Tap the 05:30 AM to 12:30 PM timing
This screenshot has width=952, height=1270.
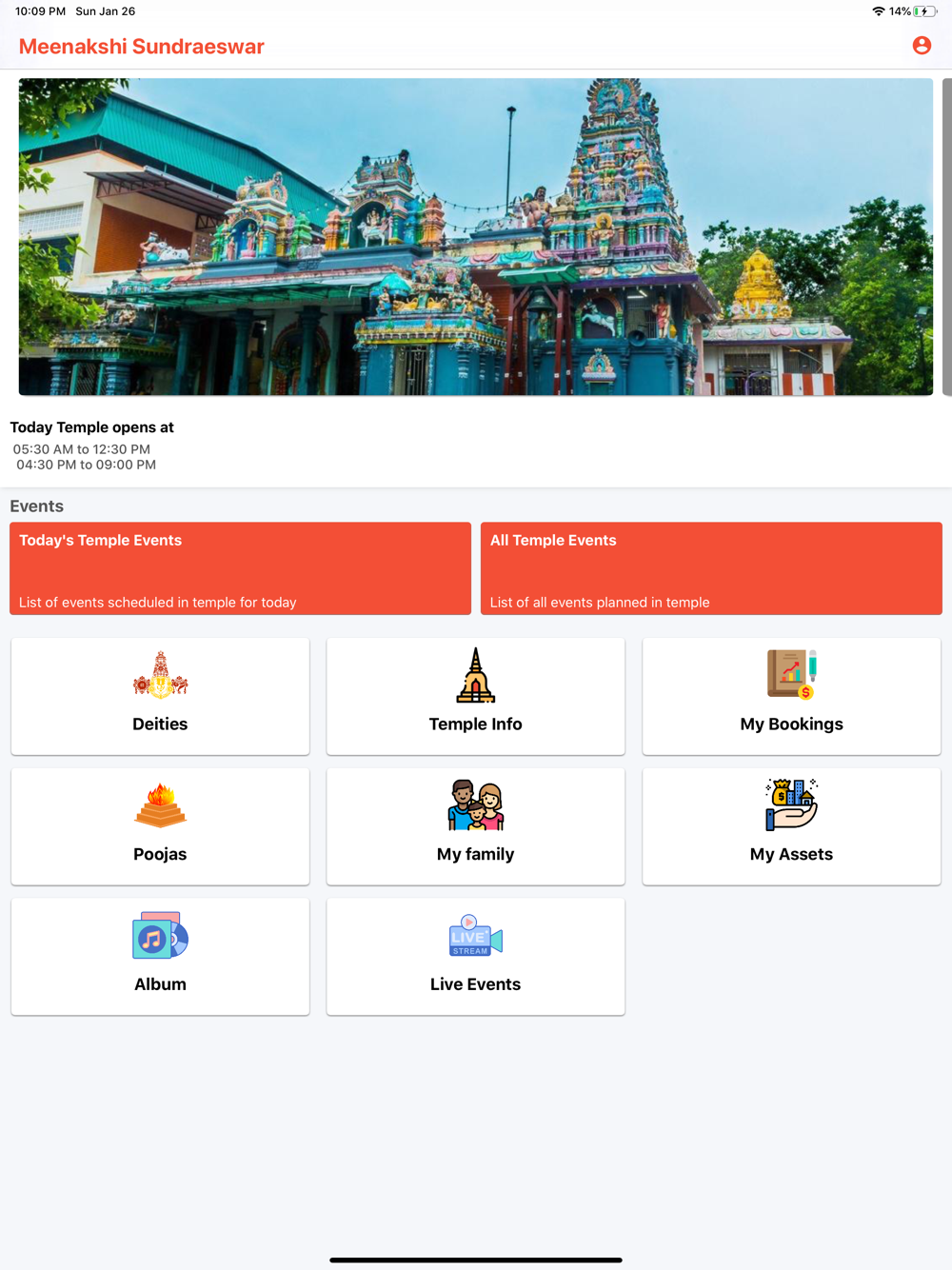click(82, 449)
